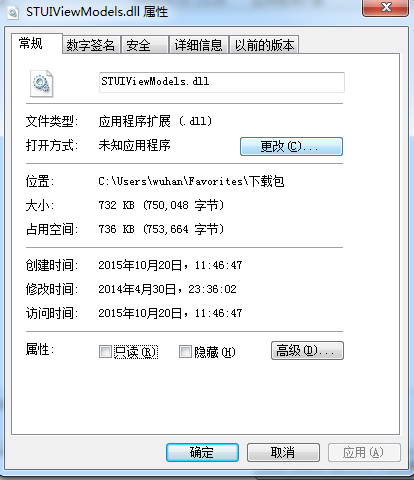Screen dimensions: 414x480
Task: Click the 修改时间 date value
Action: click(x=167, y=289)
